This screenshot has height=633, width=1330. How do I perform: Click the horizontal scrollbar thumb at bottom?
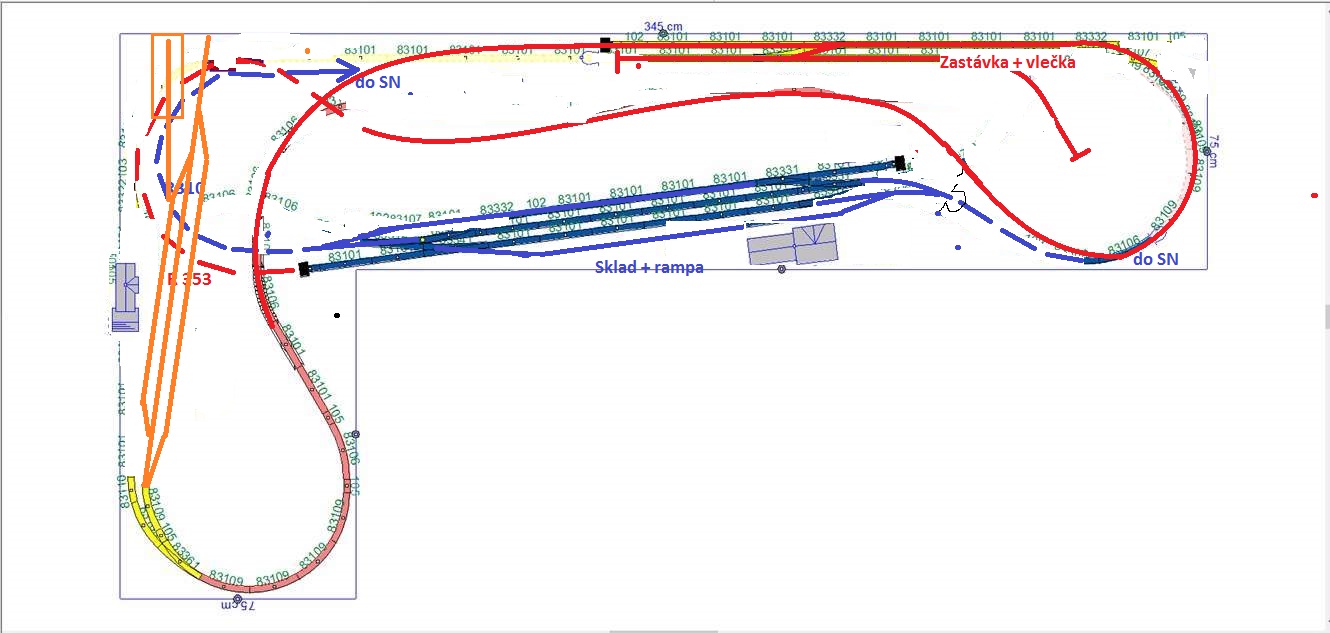point(664,631)
